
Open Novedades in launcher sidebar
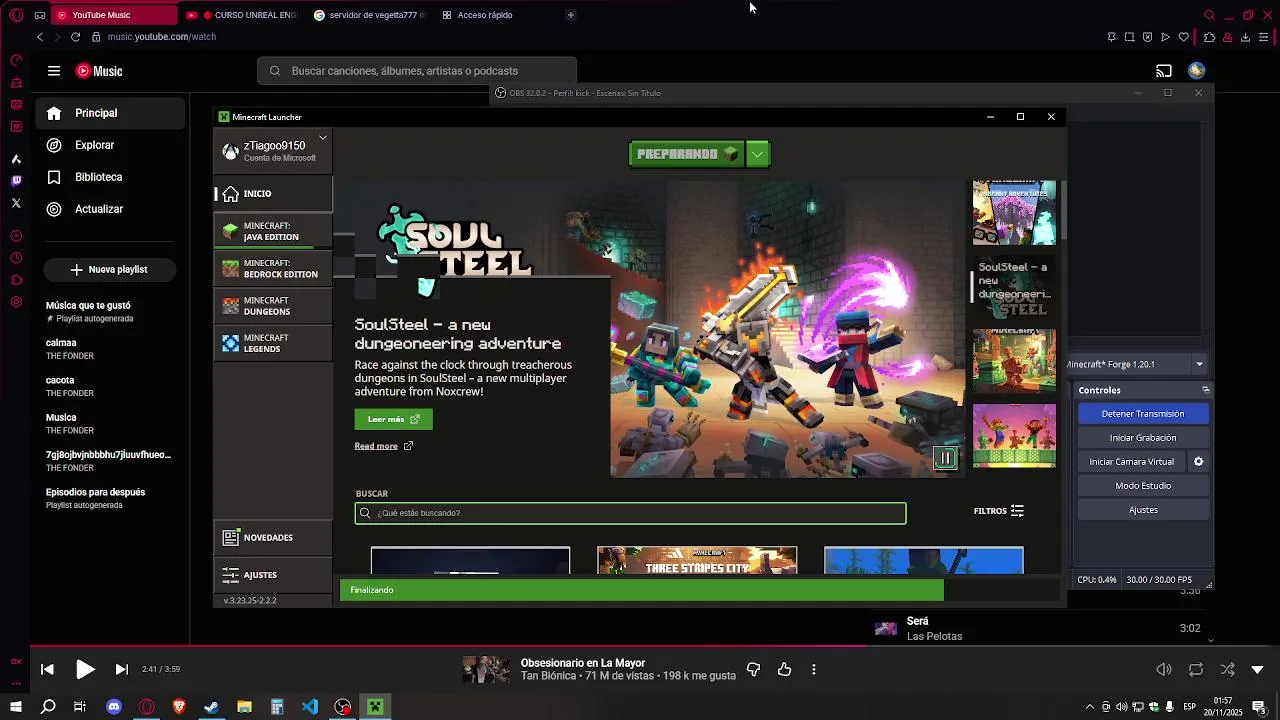273,538
